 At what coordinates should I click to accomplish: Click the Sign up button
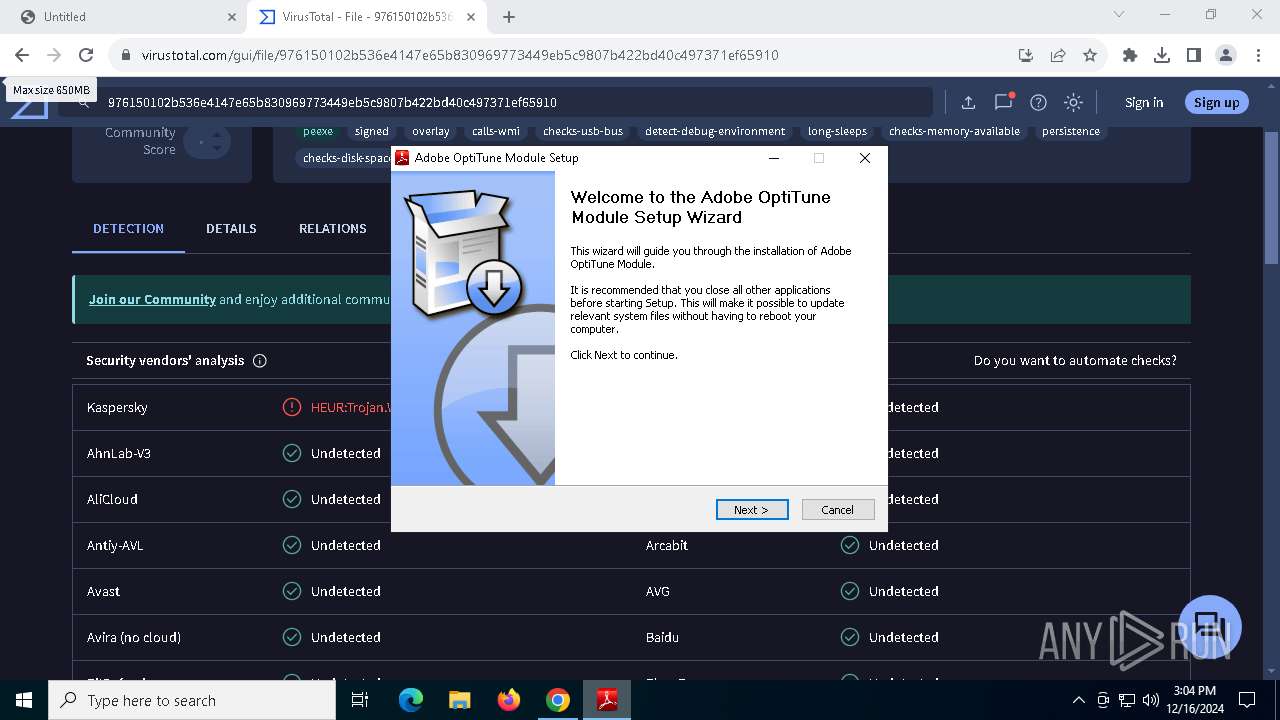point(1216,102)
